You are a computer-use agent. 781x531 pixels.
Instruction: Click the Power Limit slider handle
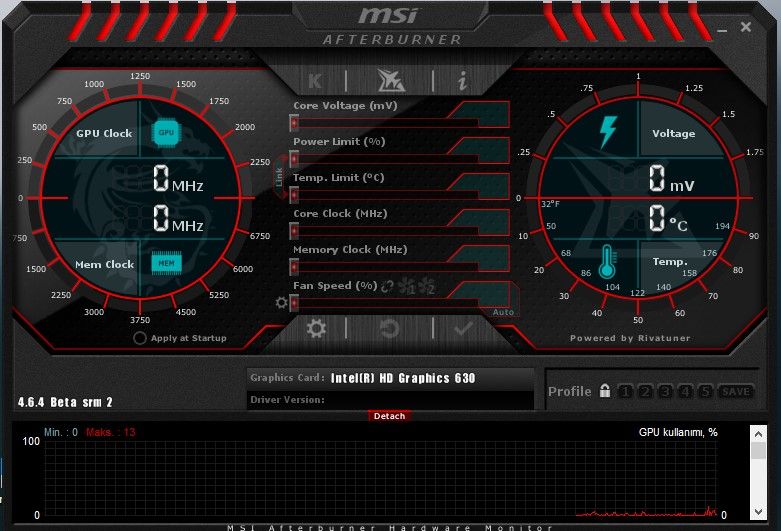click(x=294, y=158)
